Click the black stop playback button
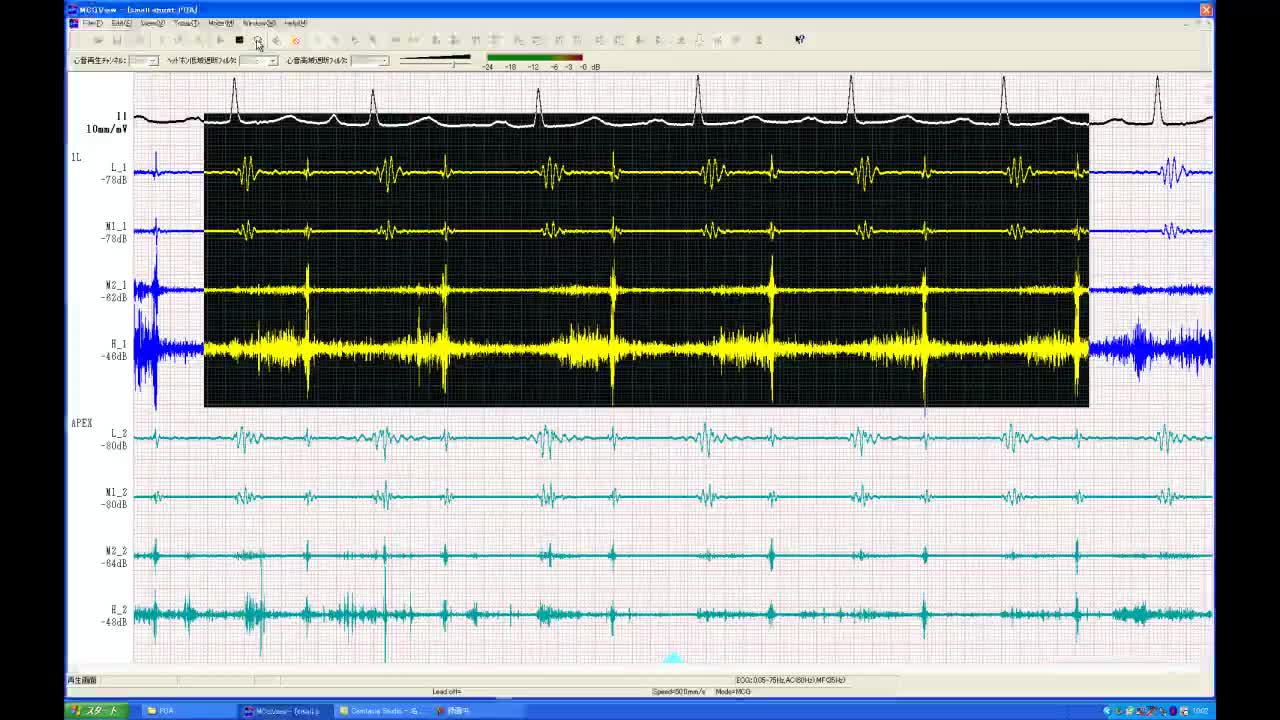 tap(239, 40)
